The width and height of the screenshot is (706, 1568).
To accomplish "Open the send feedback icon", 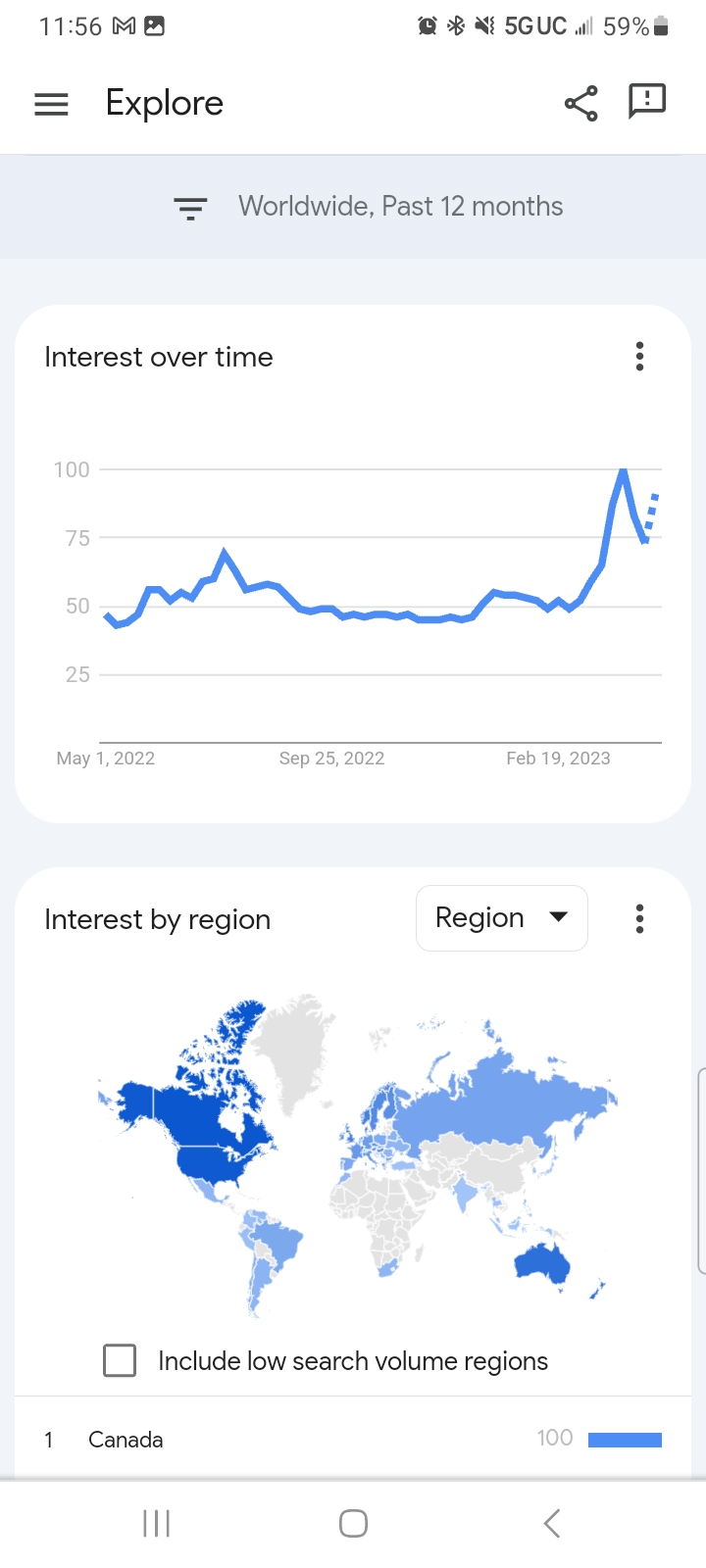I will click(x=647, y=101).
